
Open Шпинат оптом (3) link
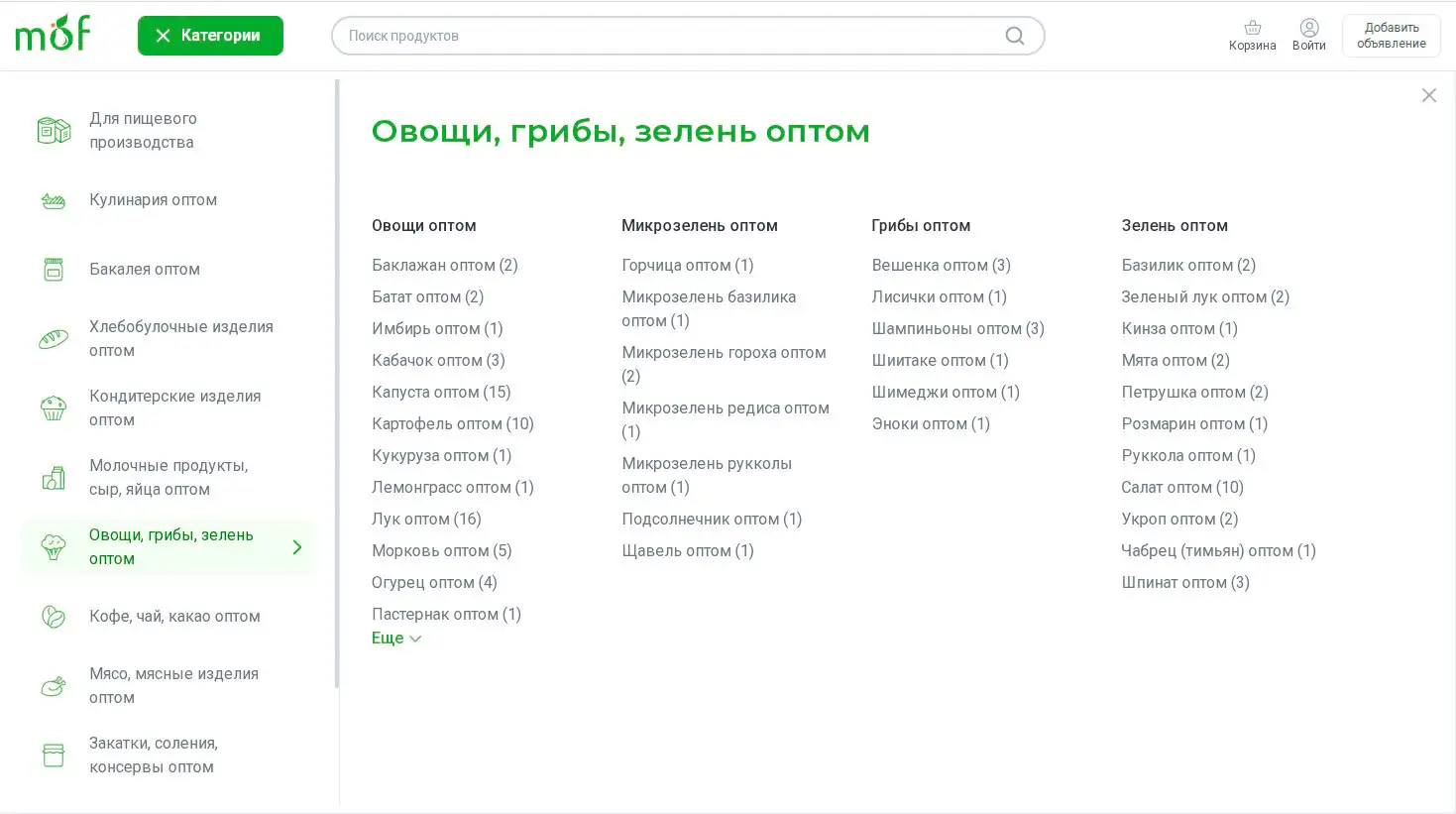1185,582
